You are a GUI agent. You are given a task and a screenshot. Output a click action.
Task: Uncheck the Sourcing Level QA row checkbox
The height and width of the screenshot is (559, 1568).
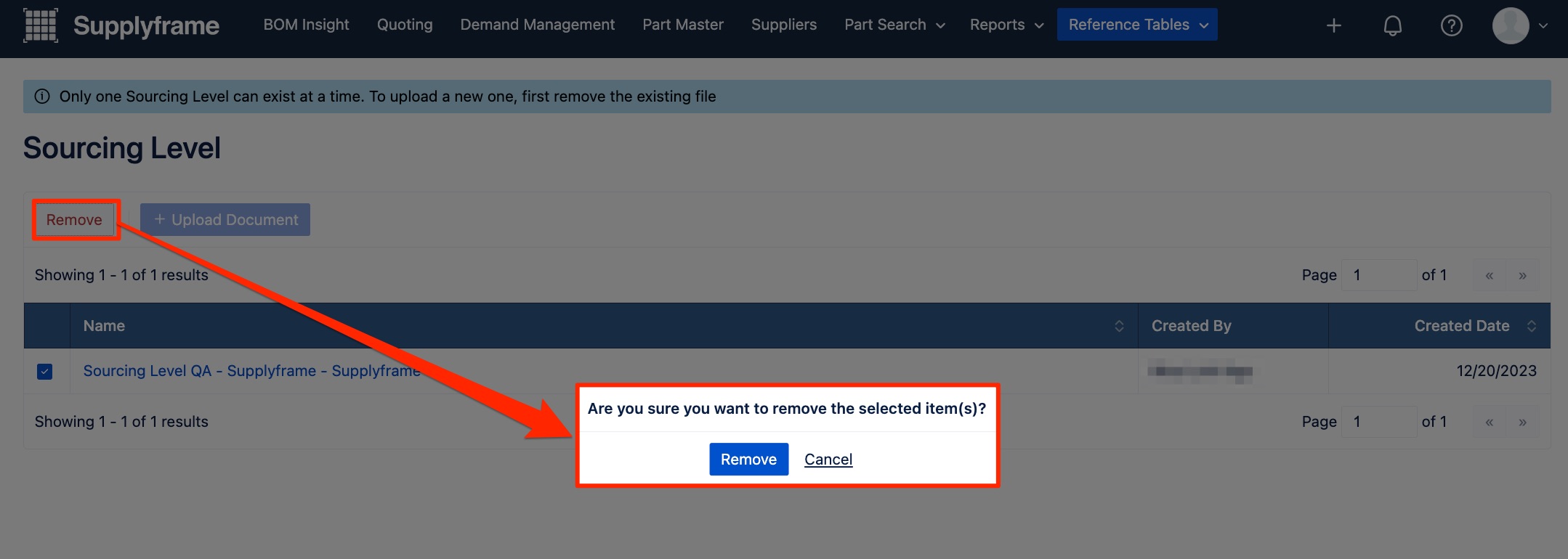tap(44, 372)
